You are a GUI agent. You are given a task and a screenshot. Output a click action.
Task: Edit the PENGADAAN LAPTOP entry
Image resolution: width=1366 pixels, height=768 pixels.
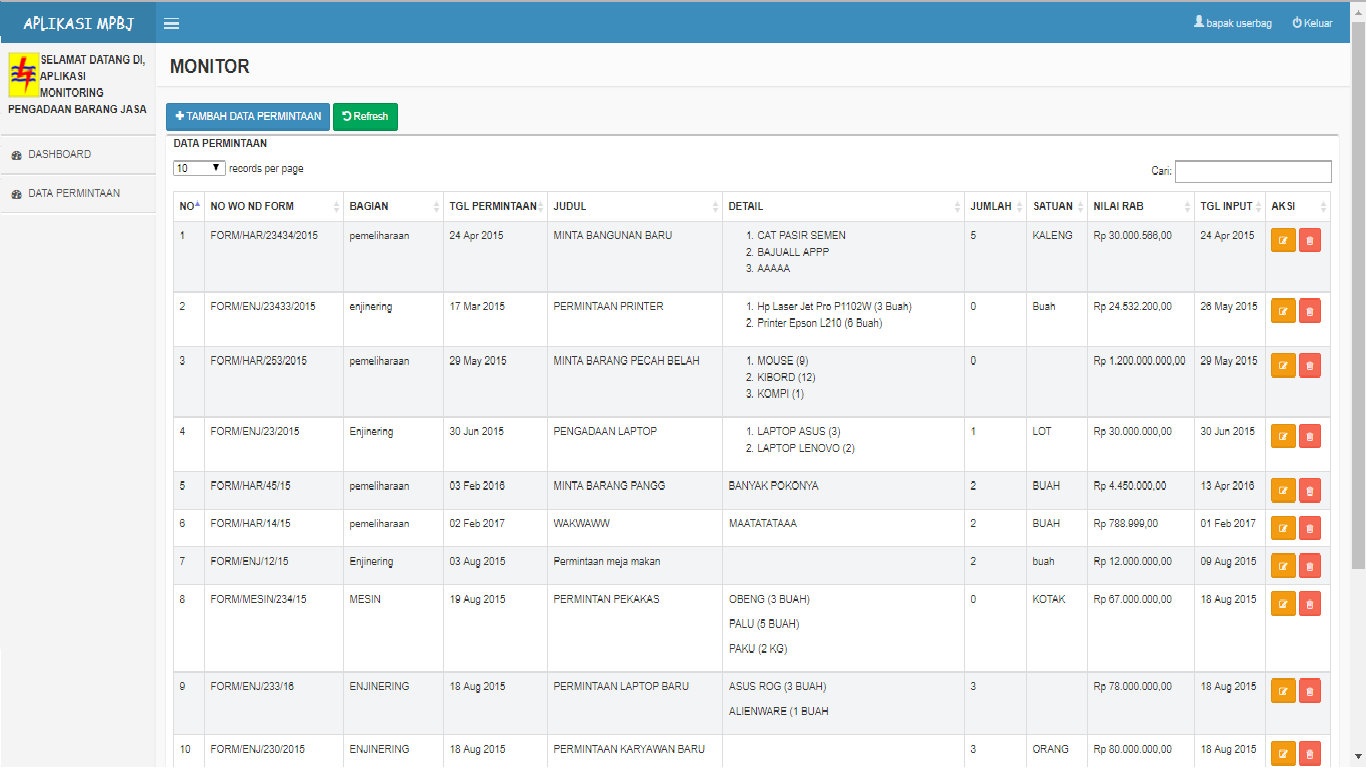click(1283, 436)
